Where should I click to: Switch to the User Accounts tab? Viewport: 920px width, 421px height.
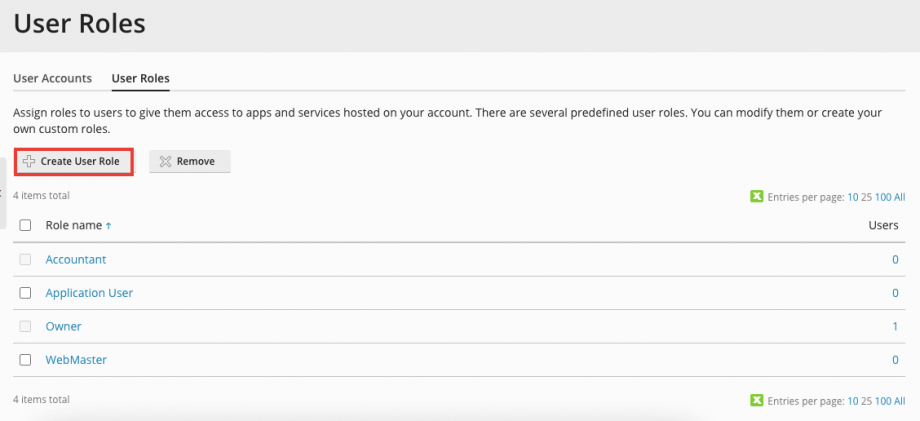pyautogui.click(x=53, y=78)
